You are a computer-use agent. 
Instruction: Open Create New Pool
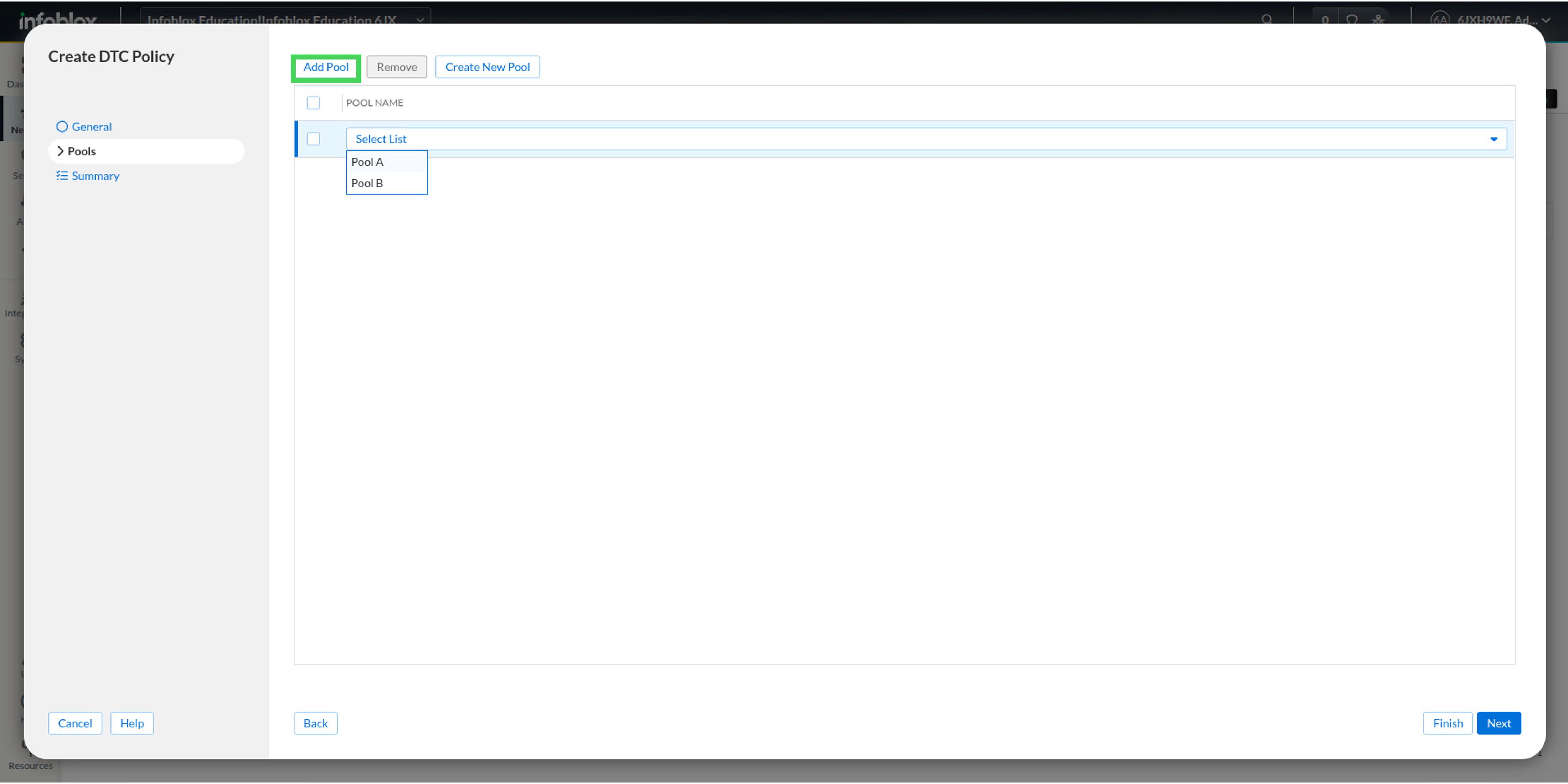tap(487, 67)
